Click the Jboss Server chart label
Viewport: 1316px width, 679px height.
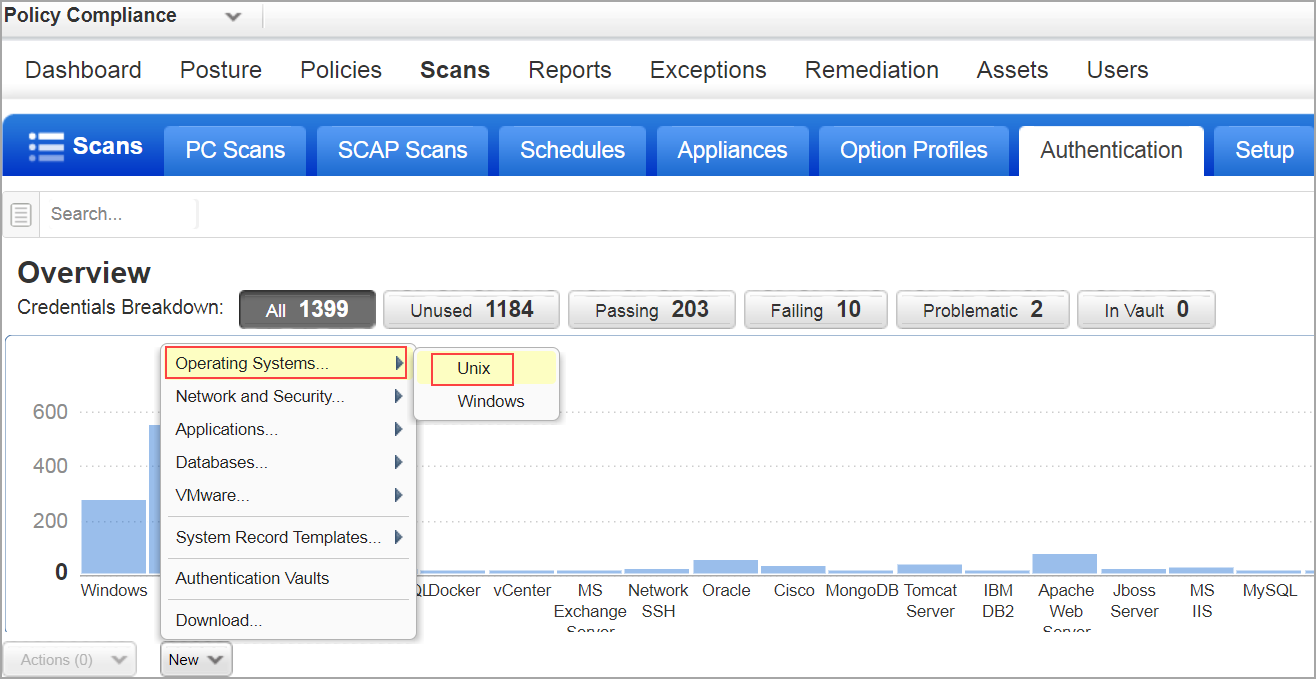1134,601
